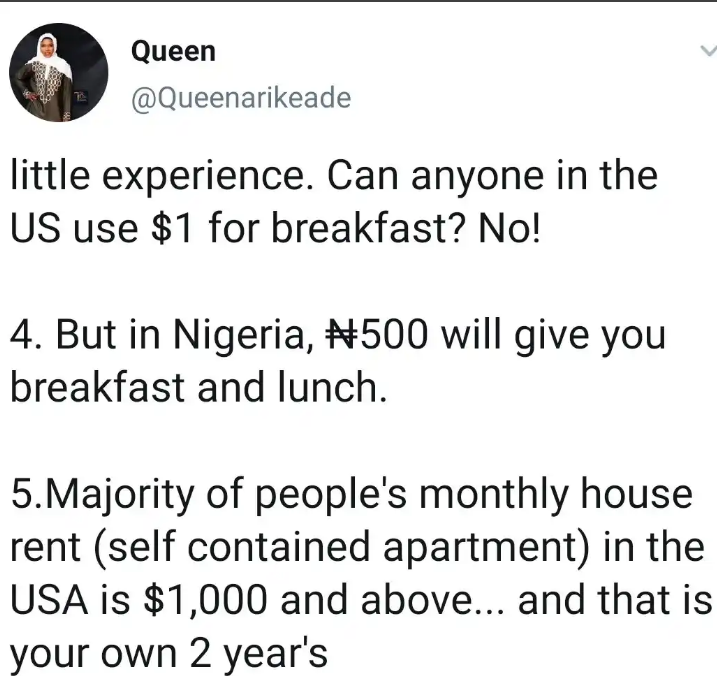Open the tweet options chevron menu
This screenshot has height=676, width=717.
[x=709, y=50]
